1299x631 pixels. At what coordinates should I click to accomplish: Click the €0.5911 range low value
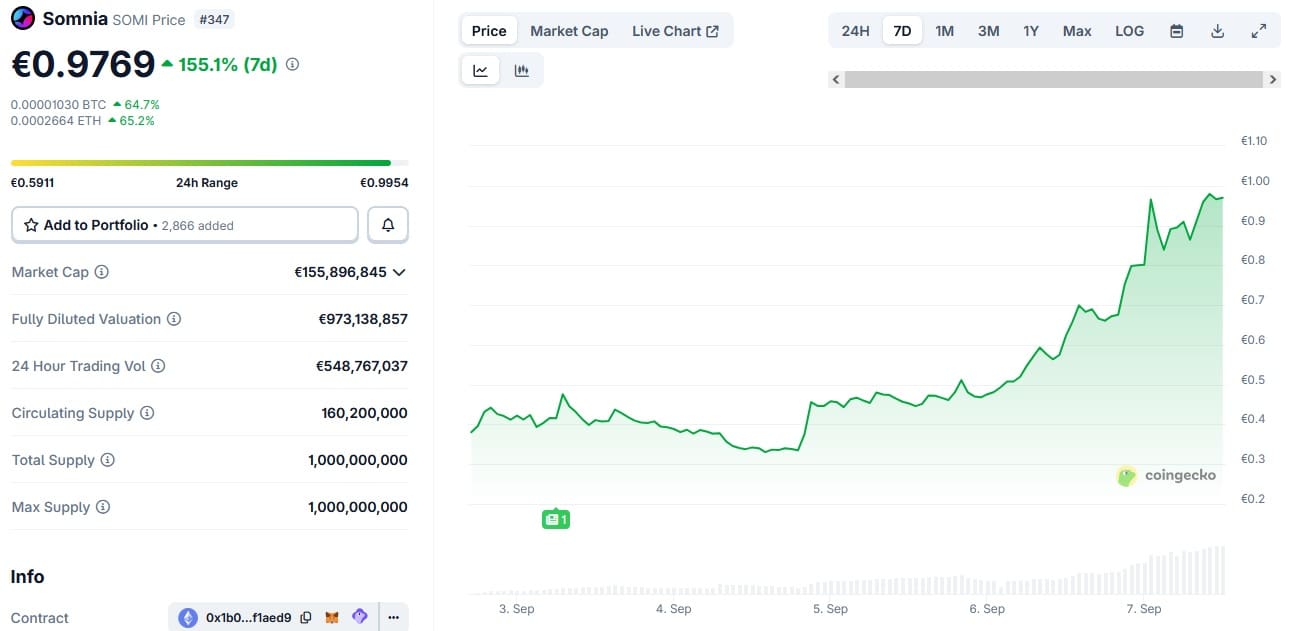tap(32, 183)
